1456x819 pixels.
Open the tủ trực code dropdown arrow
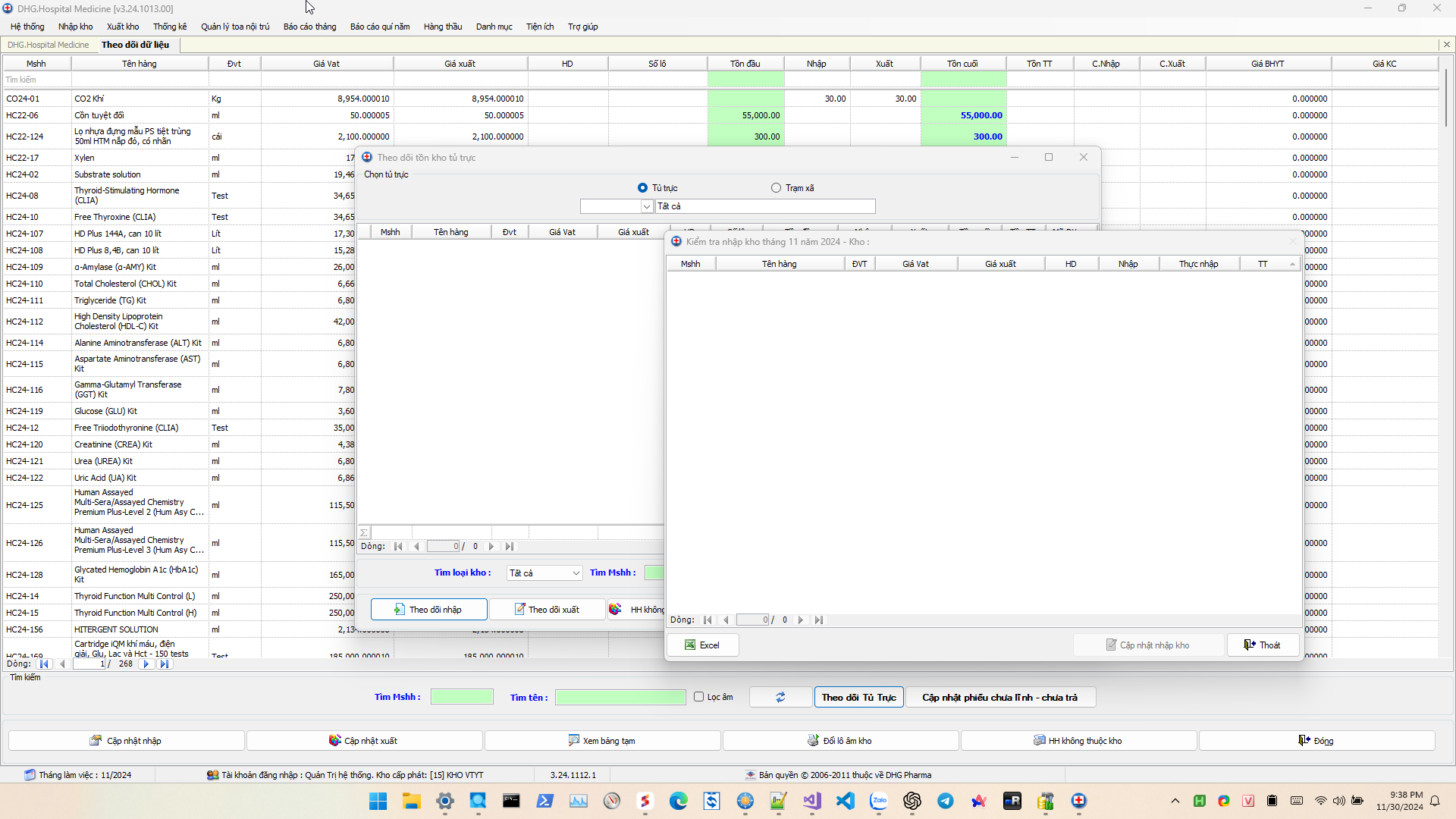point(646,206)
